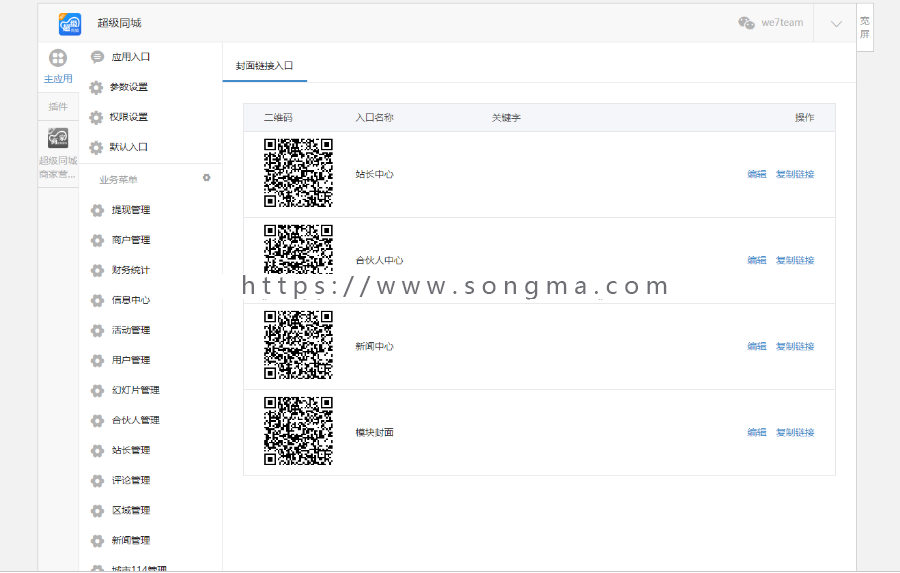Open the 应用入口 menu item
The width and height of the screenshot is (900, 573).
[x=131, y=57]
